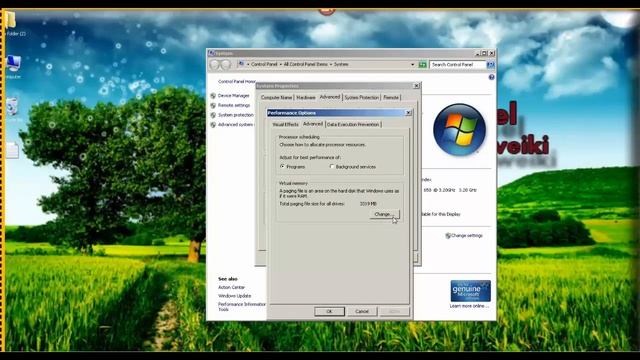Screen dimensions: 640x360
Task: Click All Control Panel Items breadcrumb
Action: pos(306,64)
